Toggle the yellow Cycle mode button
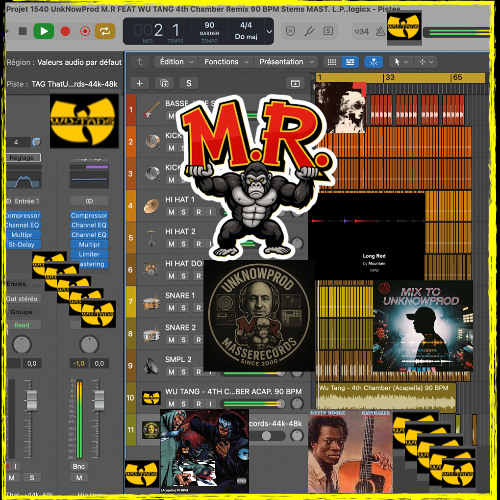This screenshot has width=500, height=500. coord(105,31)
